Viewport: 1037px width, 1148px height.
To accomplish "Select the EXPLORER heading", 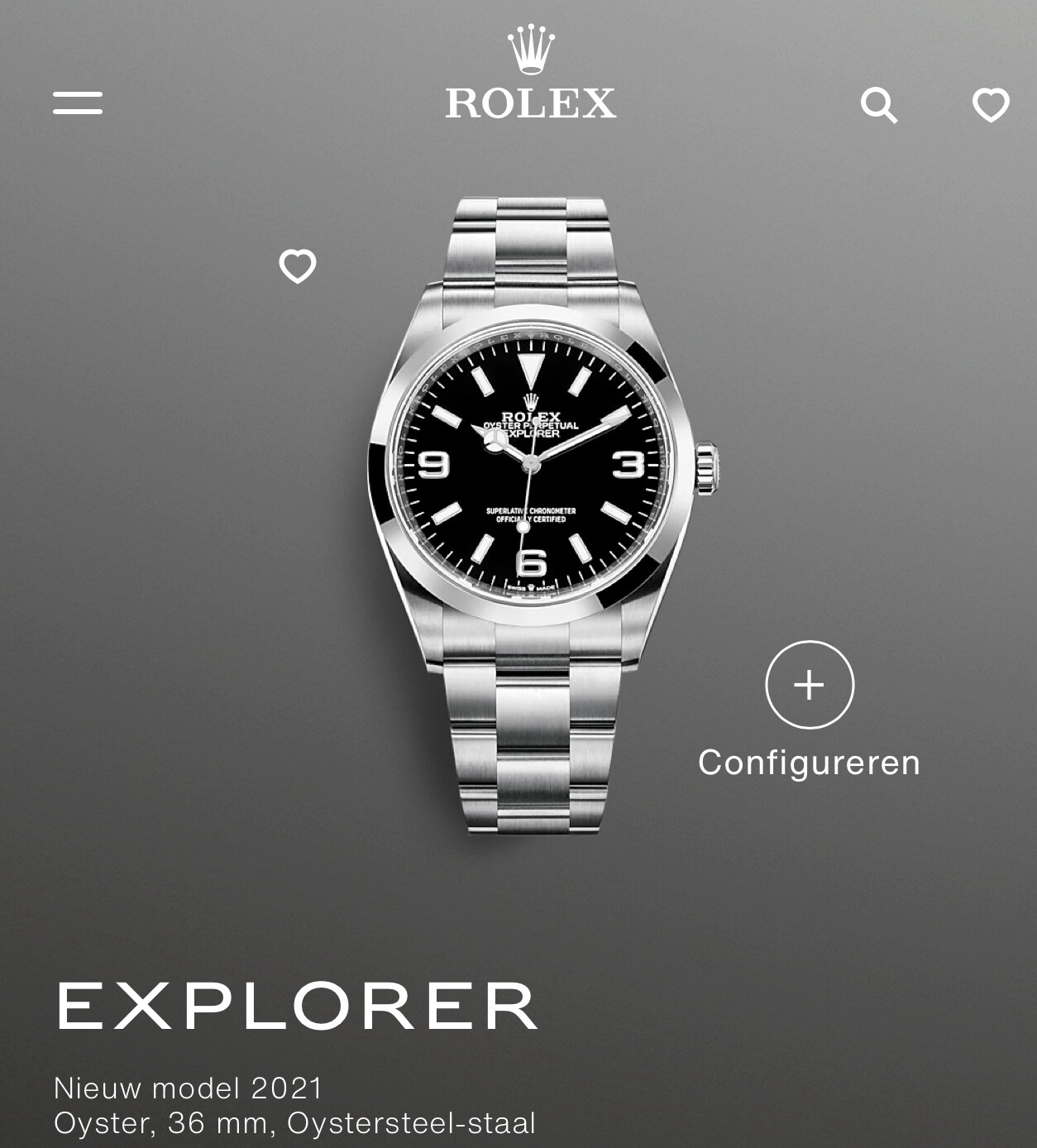I will [x=297, y=1006].
